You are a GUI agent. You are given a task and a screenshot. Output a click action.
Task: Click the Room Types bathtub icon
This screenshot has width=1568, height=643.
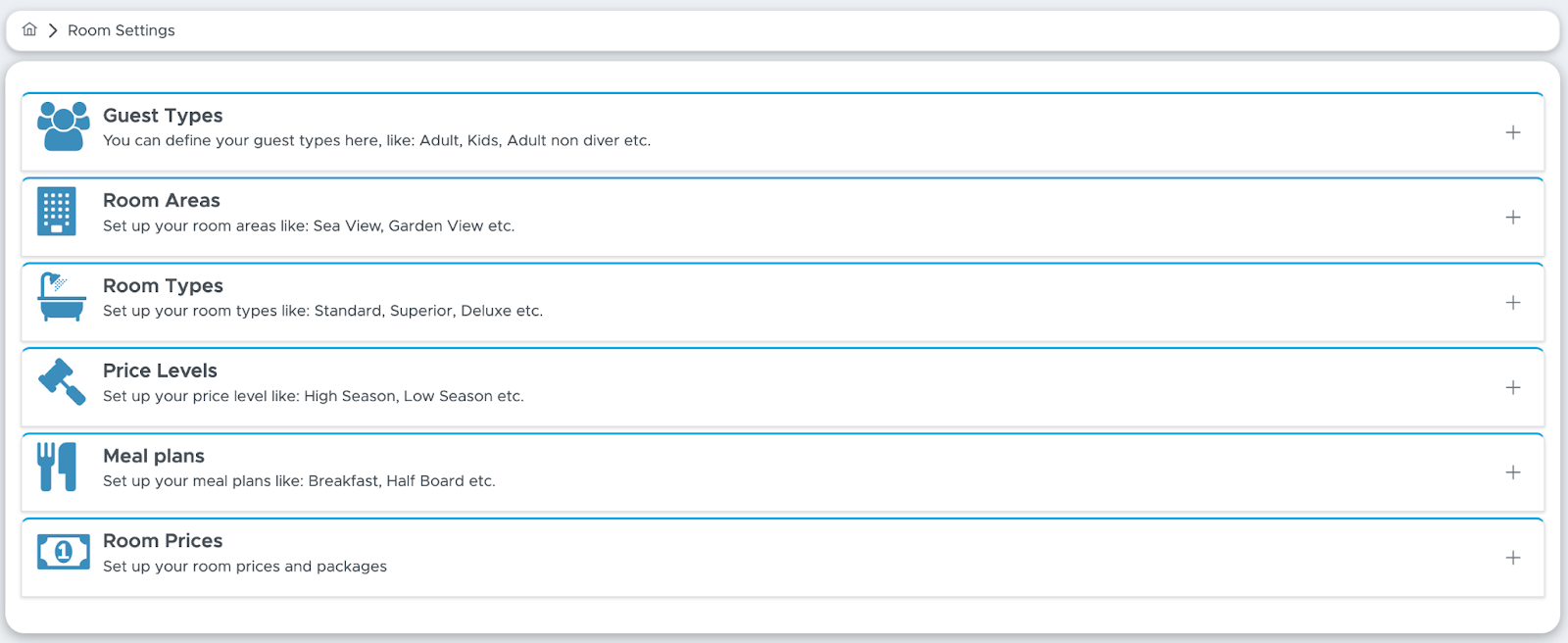click(x=62, y=297)
